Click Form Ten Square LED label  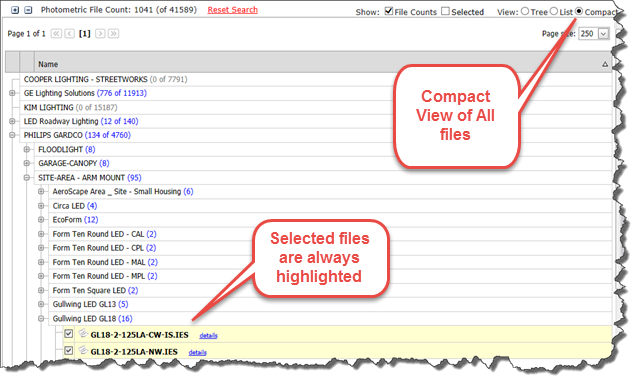click(89, 290)
